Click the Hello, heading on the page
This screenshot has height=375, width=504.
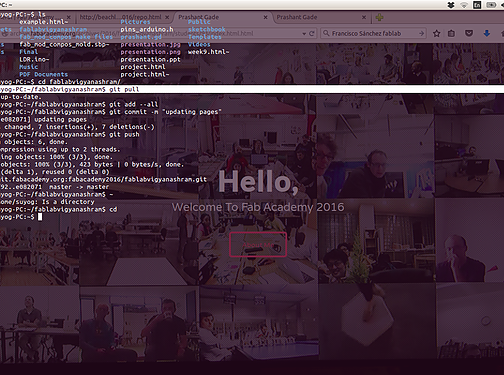pyautogui.click(x=258, y=181)
